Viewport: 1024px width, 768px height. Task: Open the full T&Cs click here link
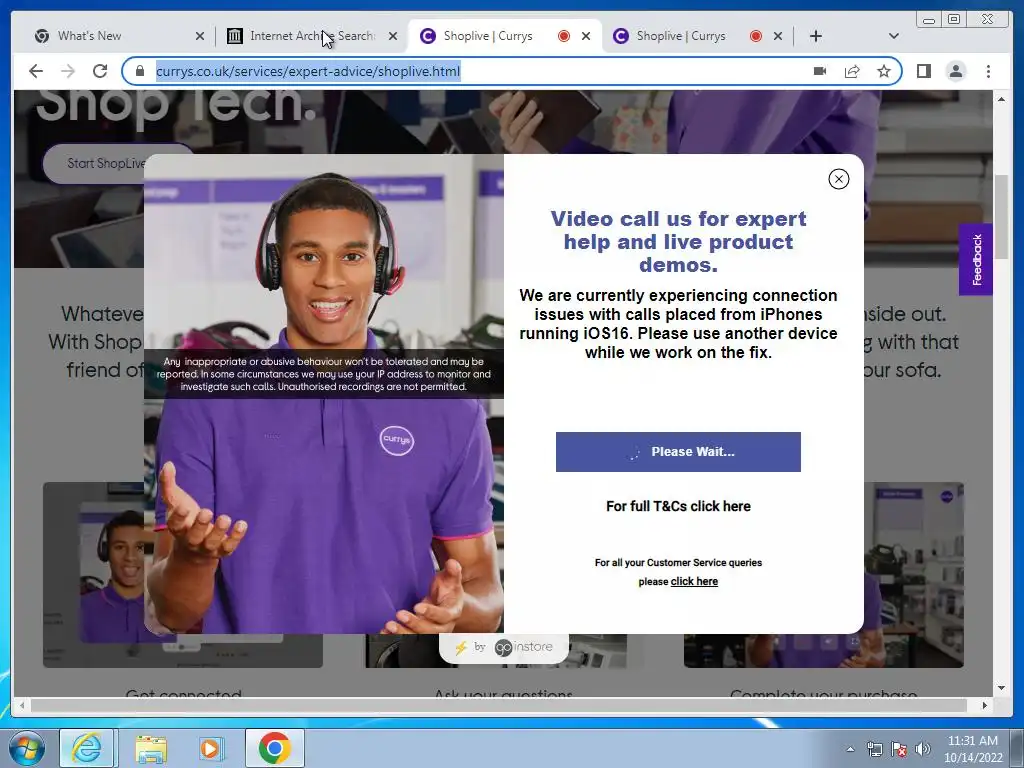pos(678,506)
